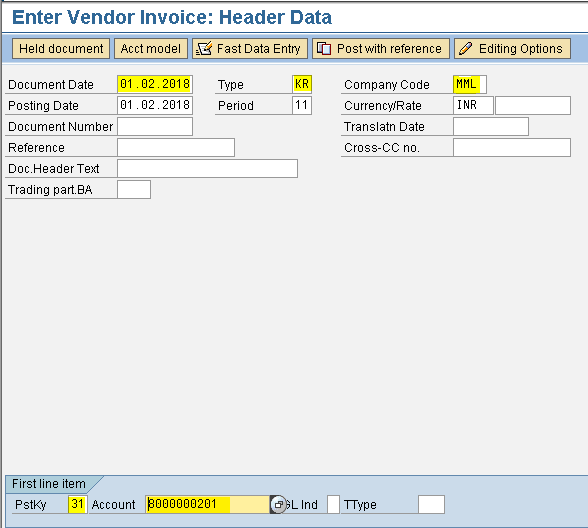This screenshot has height=528, width=588.
Task: Select the Posting Date field
Action: [155, 105]
